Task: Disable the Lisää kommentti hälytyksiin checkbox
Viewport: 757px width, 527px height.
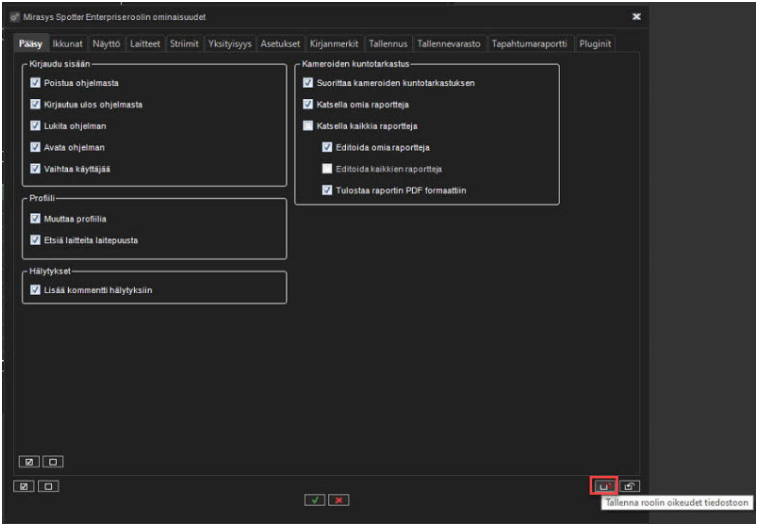Action: 35,290
